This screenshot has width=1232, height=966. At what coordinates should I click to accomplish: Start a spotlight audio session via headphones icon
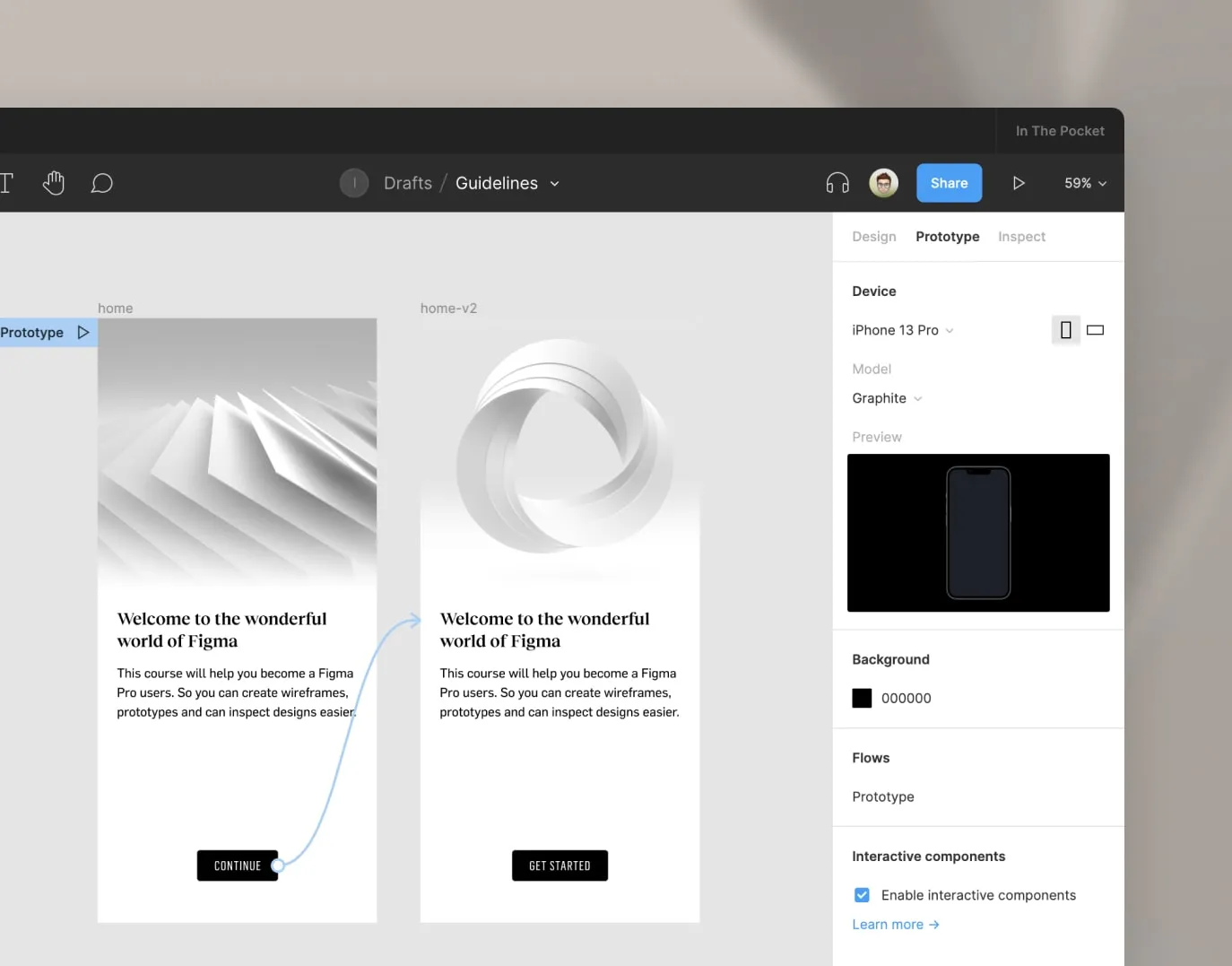(837, 182)
